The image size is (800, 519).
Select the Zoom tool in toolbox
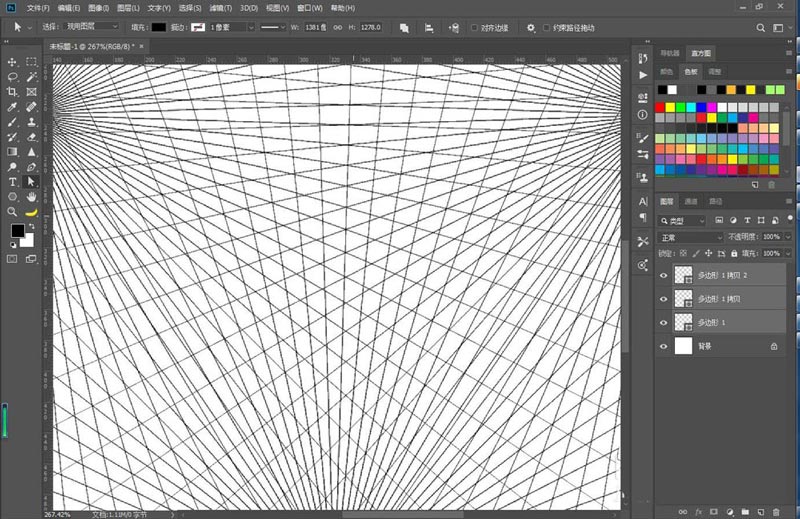click(x=13, y=212)
